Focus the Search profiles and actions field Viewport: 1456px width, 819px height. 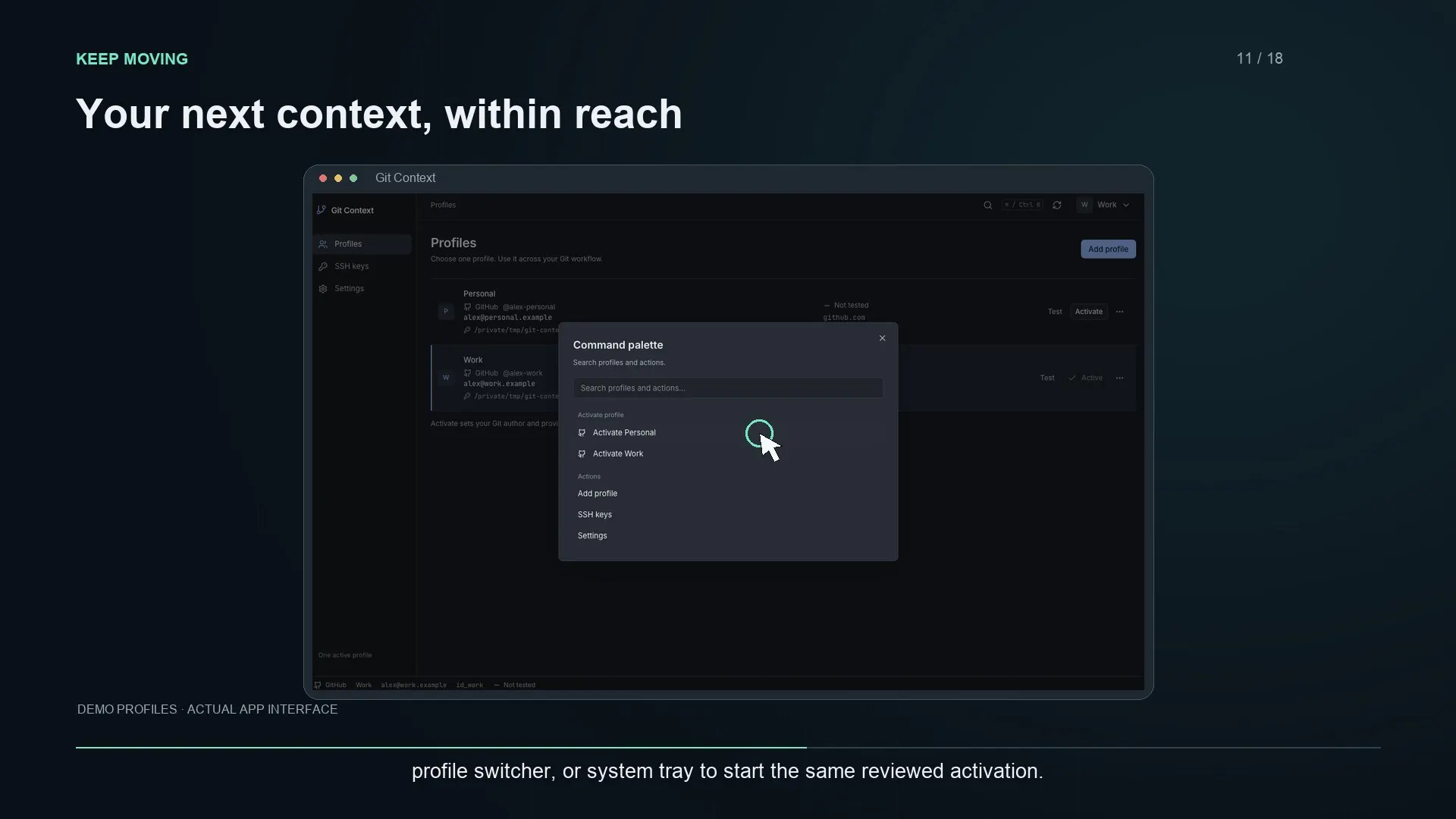coord(728,388)
